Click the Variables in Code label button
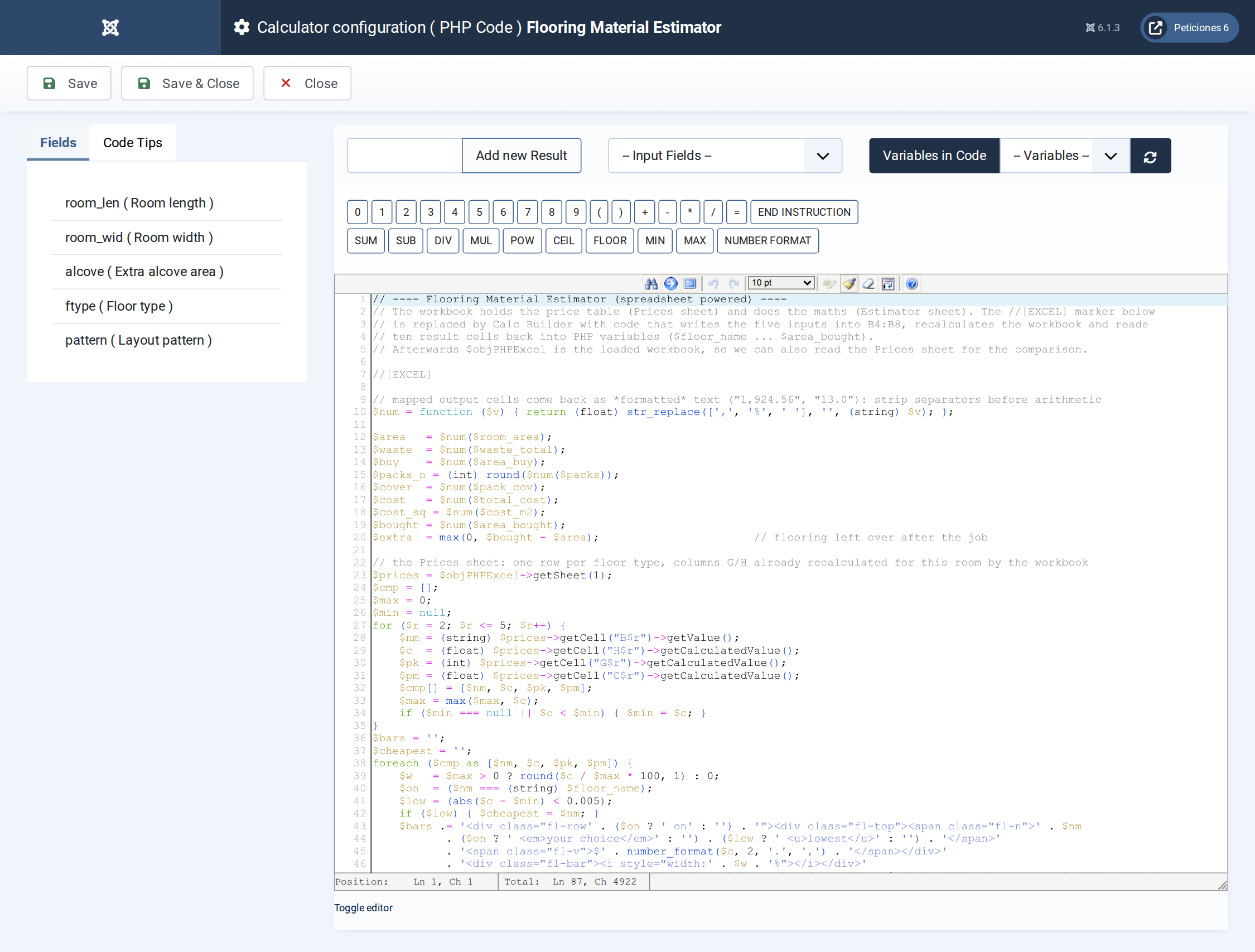Screen dimensions: 1255x952 (x=934, y=156)
